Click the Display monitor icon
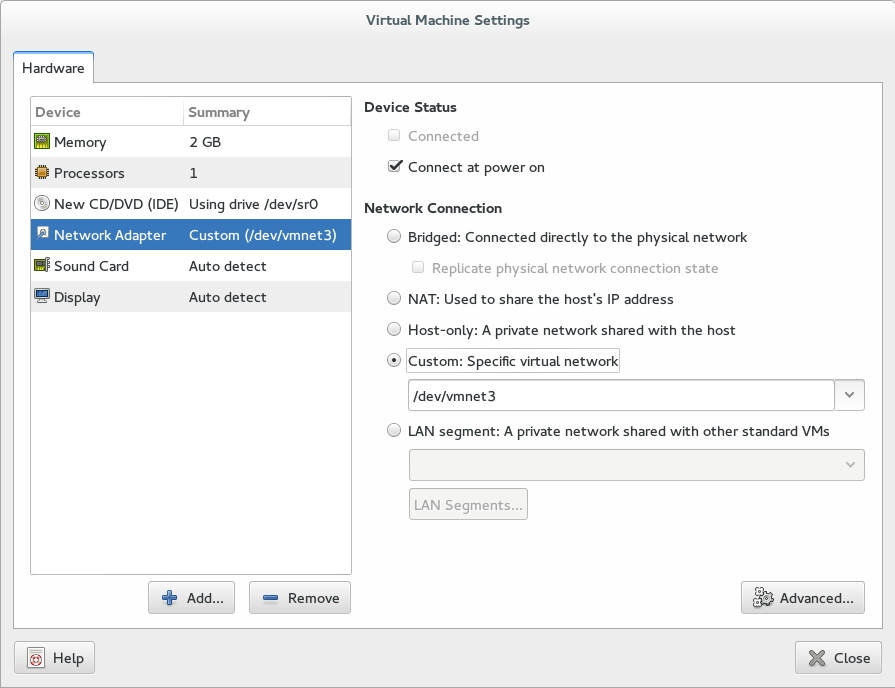Image resolution: width=895 pixels, height=688 pixels. pos(42,297)
